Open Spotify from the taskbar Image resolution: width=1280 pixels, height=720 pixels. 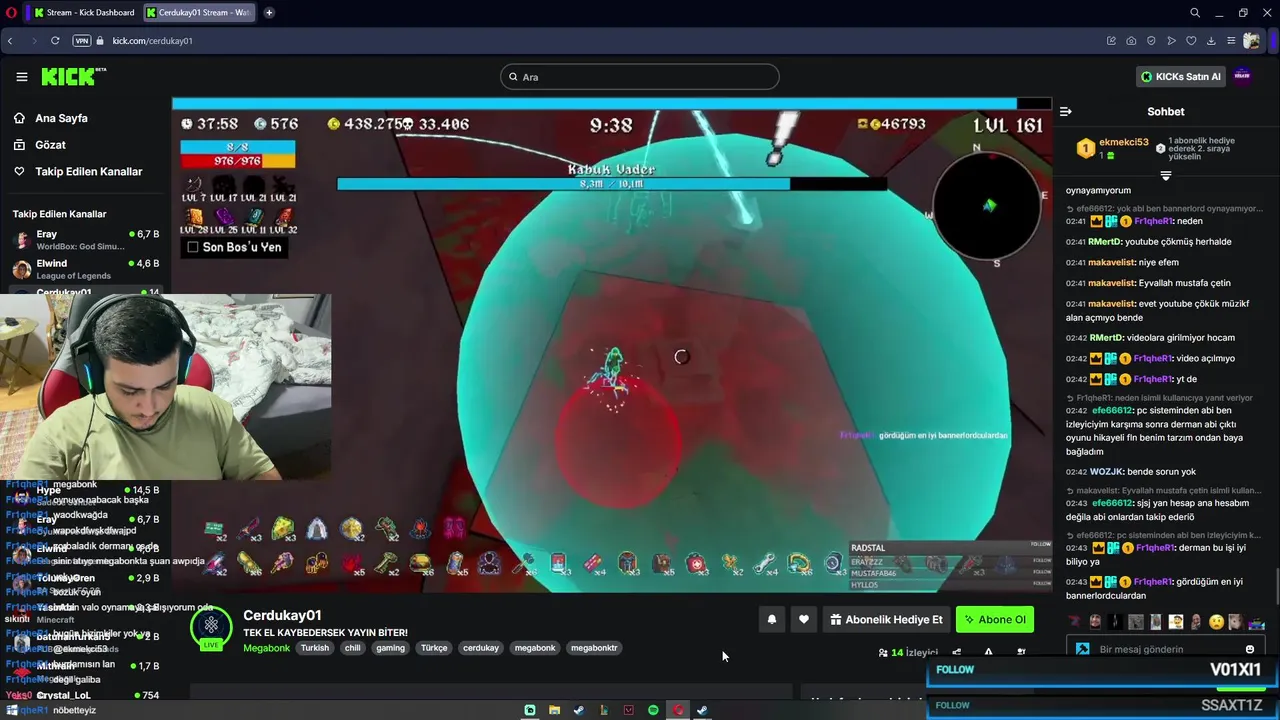tap(653, 710)
